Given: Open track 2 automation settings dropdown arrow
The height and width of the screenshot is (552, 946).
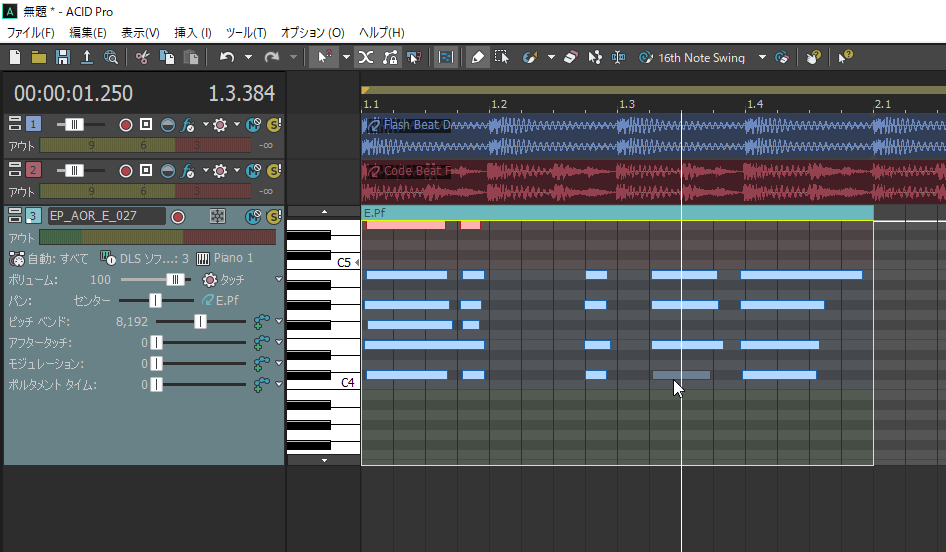Looking at the screenshot, I should 236,170.
